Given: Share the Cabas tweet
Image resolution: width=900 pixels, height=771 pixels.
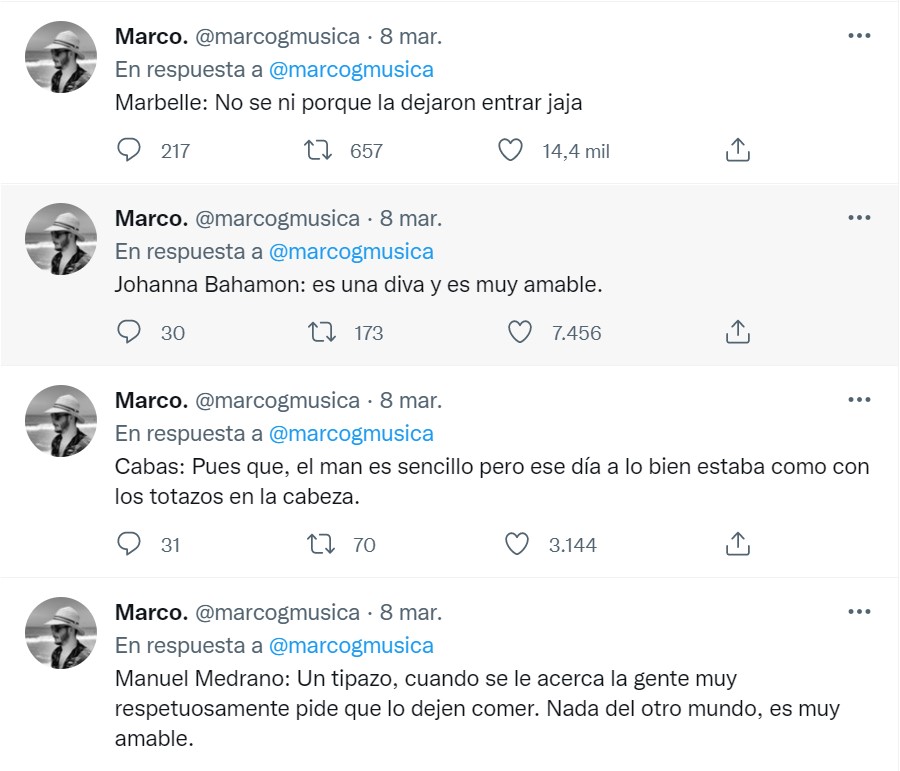Looking at the screenshot, I should click(736, 544).
